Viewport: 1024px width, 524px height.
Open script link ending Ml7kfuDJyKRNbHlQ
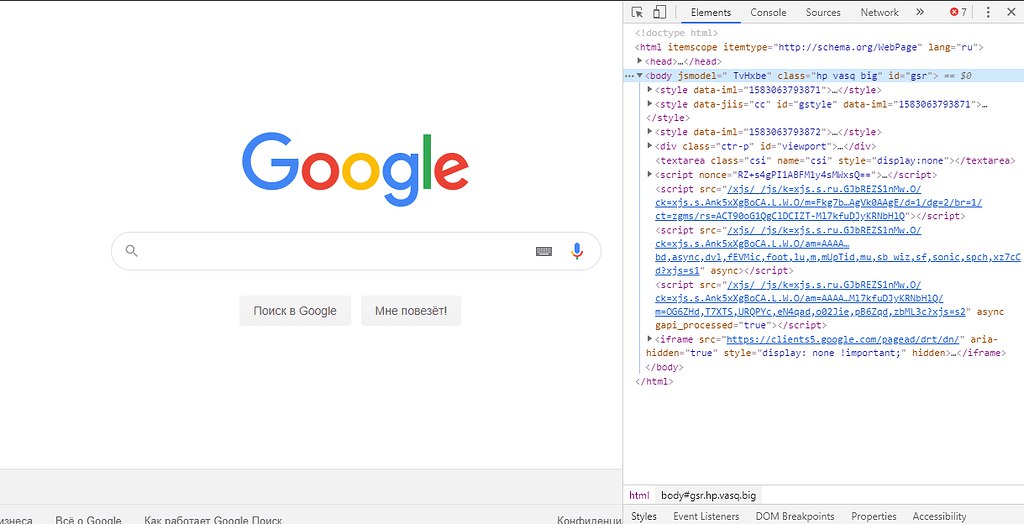819,203
